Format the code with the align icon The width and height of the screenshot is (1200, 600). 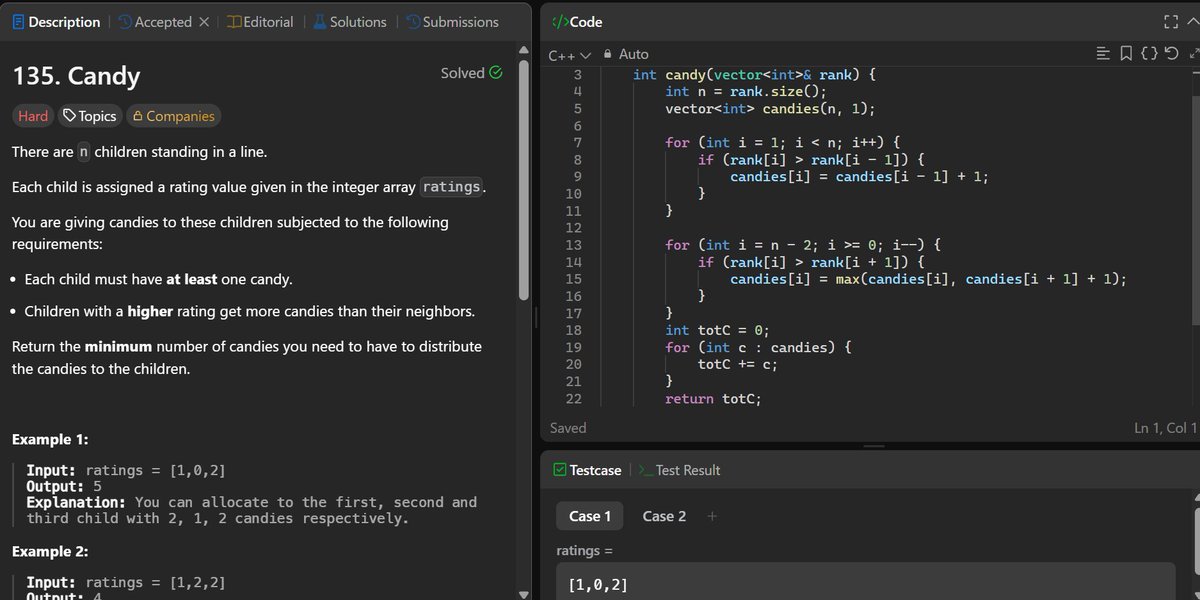[1103, 54]
